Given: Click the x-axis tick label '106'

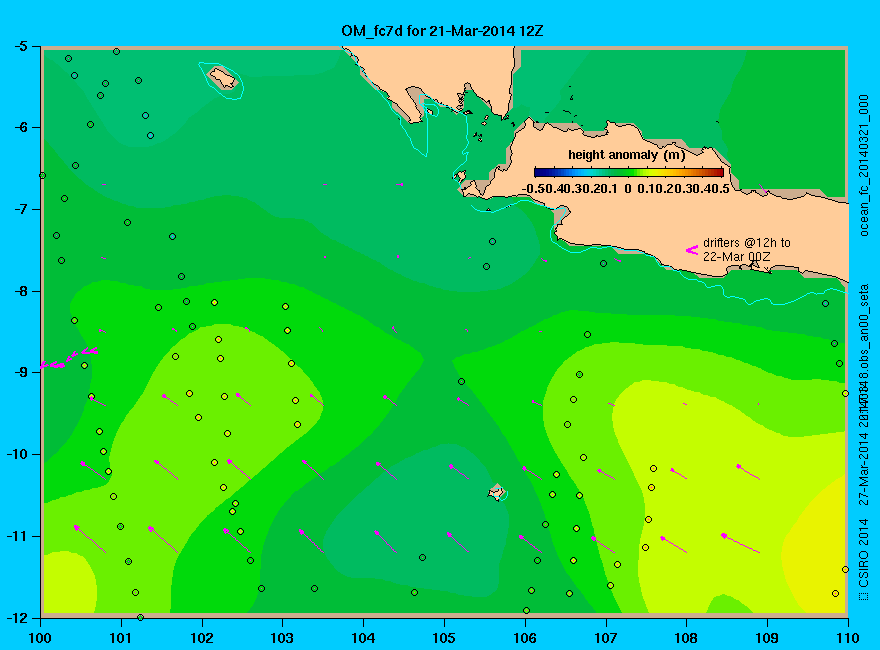Looking at the screenshot, I should click(x=525, y=638).
